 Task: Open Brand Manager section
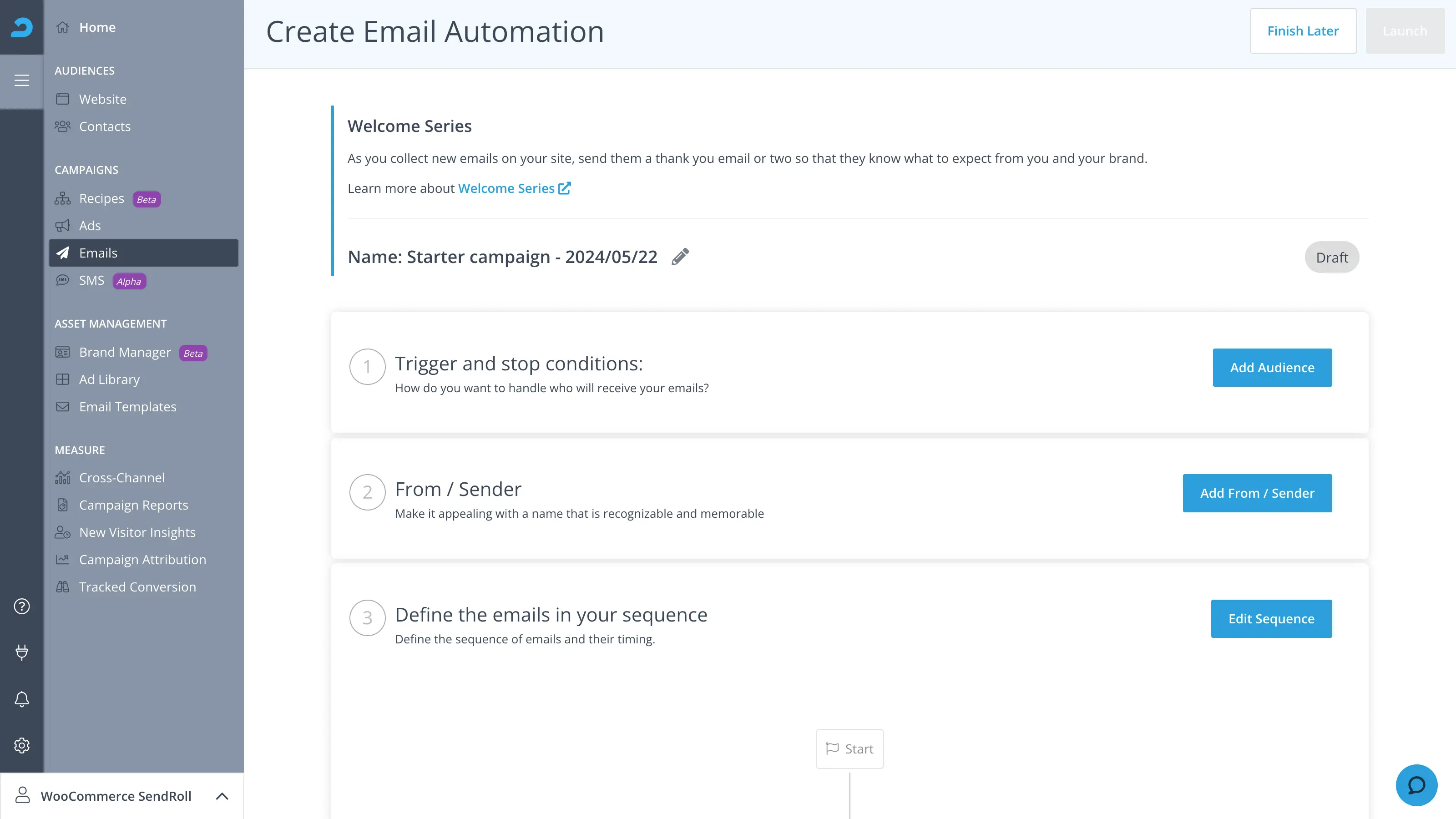(x=125, y=352)
